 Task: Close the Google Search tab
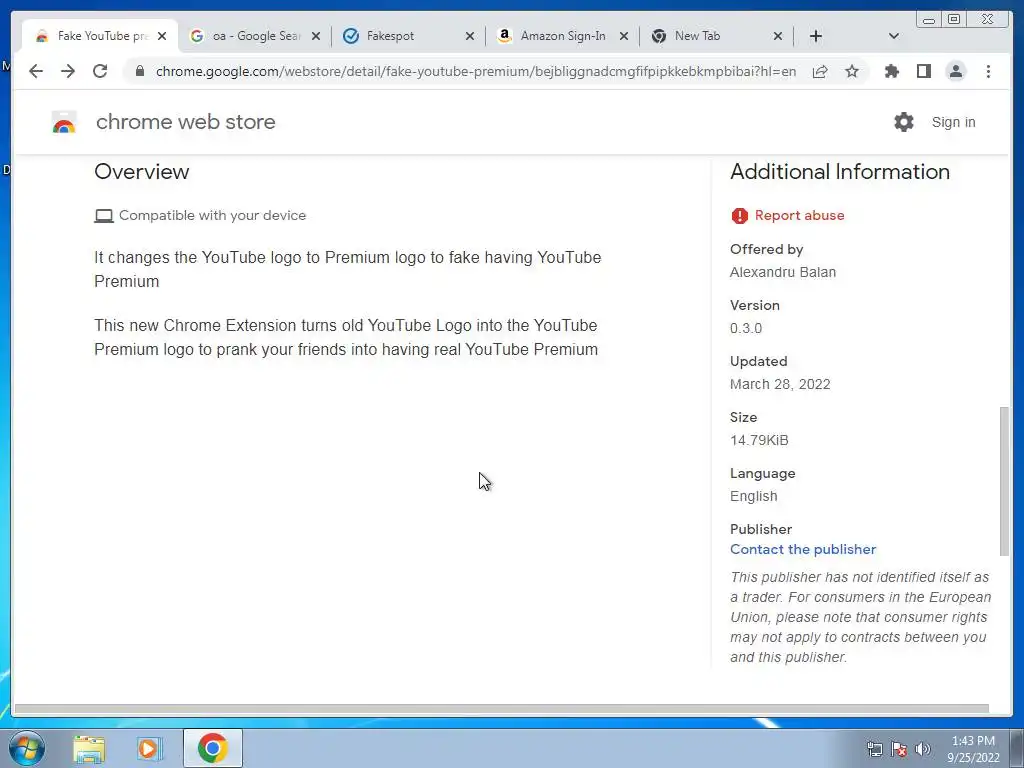pos(316,36)
